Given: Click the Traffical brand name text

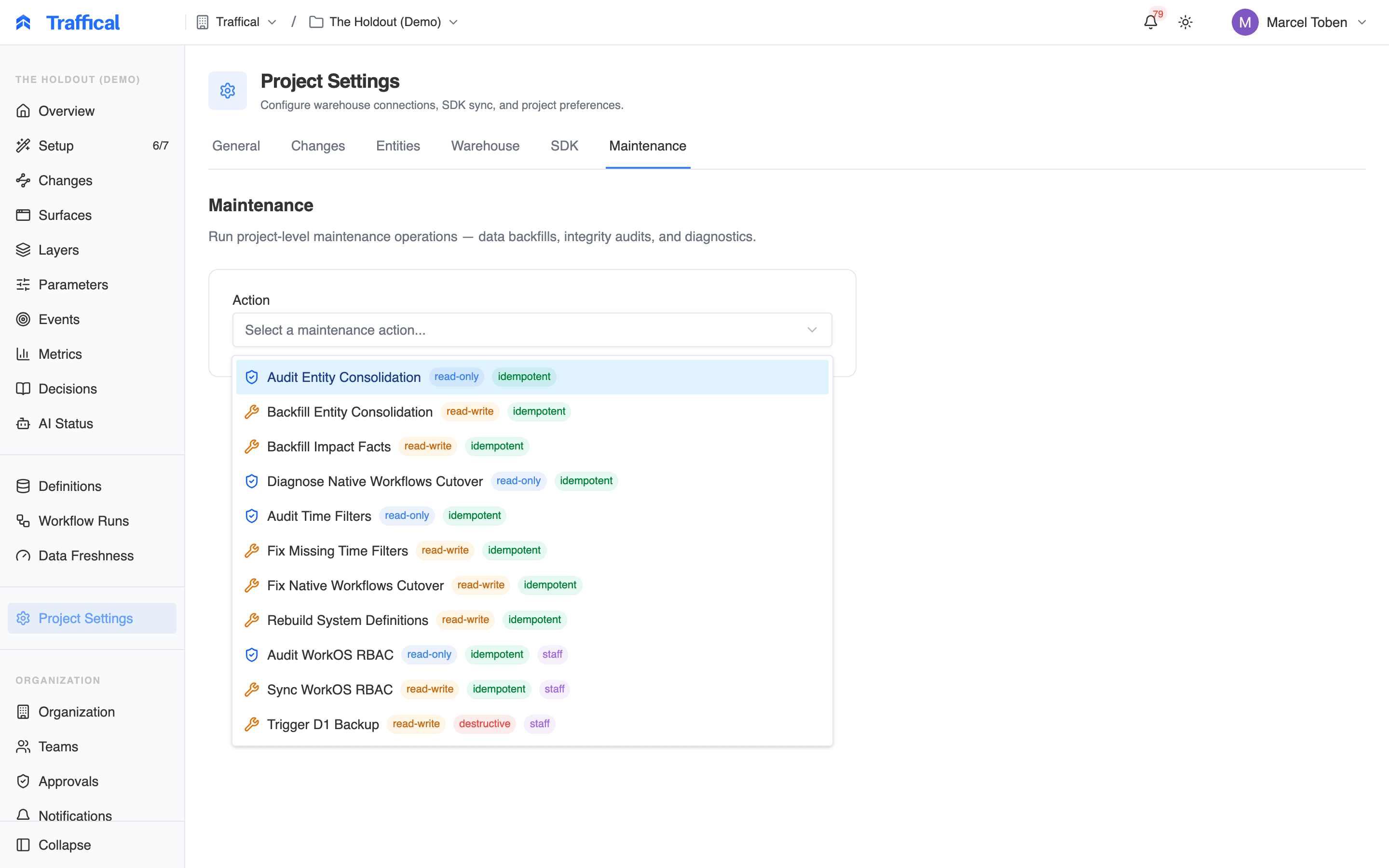Looking at the screenshot, I should [x=82, y=22].
